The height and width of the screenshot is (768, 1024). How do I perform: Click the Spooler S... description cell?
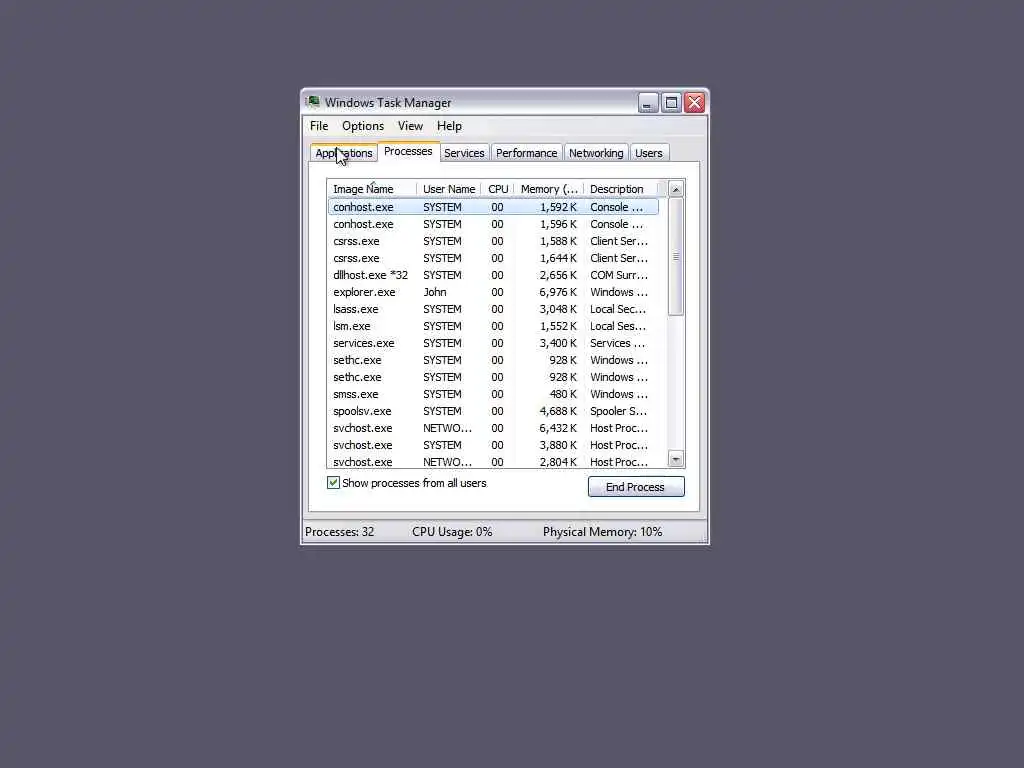click(618, 411)
